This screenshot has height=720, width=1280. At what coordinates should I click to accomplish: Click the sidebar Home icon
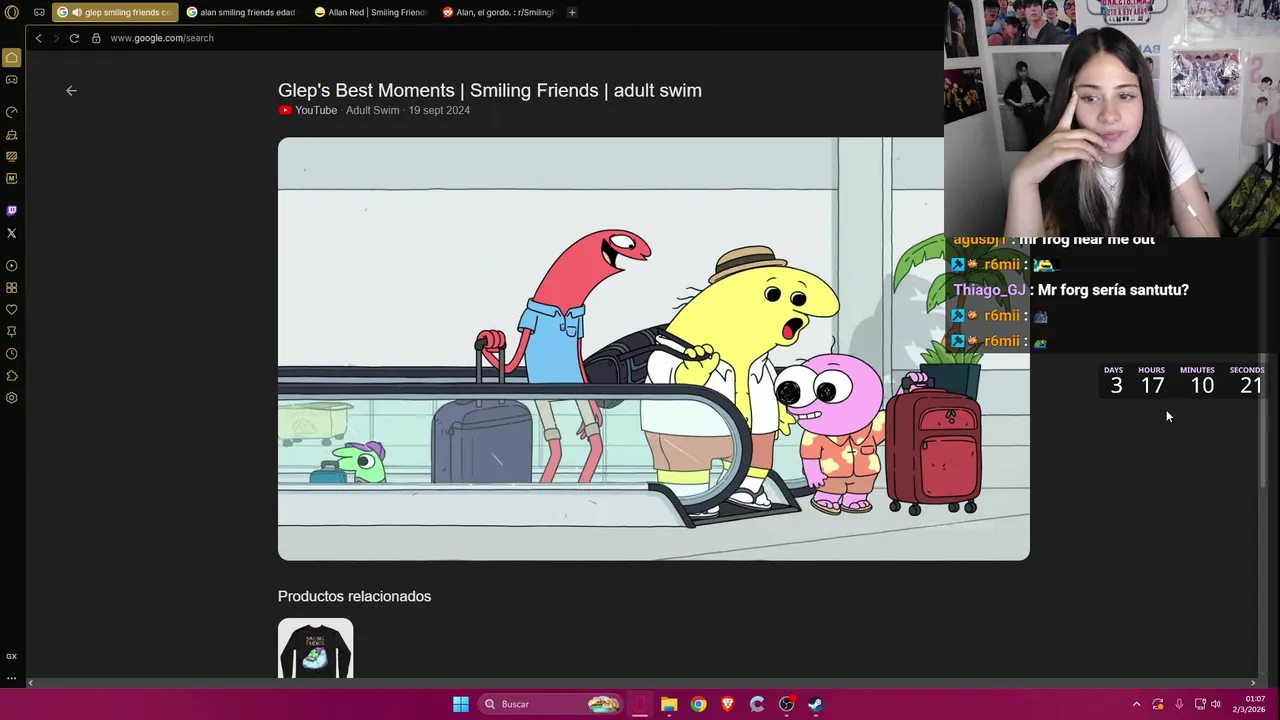(12, 58)
